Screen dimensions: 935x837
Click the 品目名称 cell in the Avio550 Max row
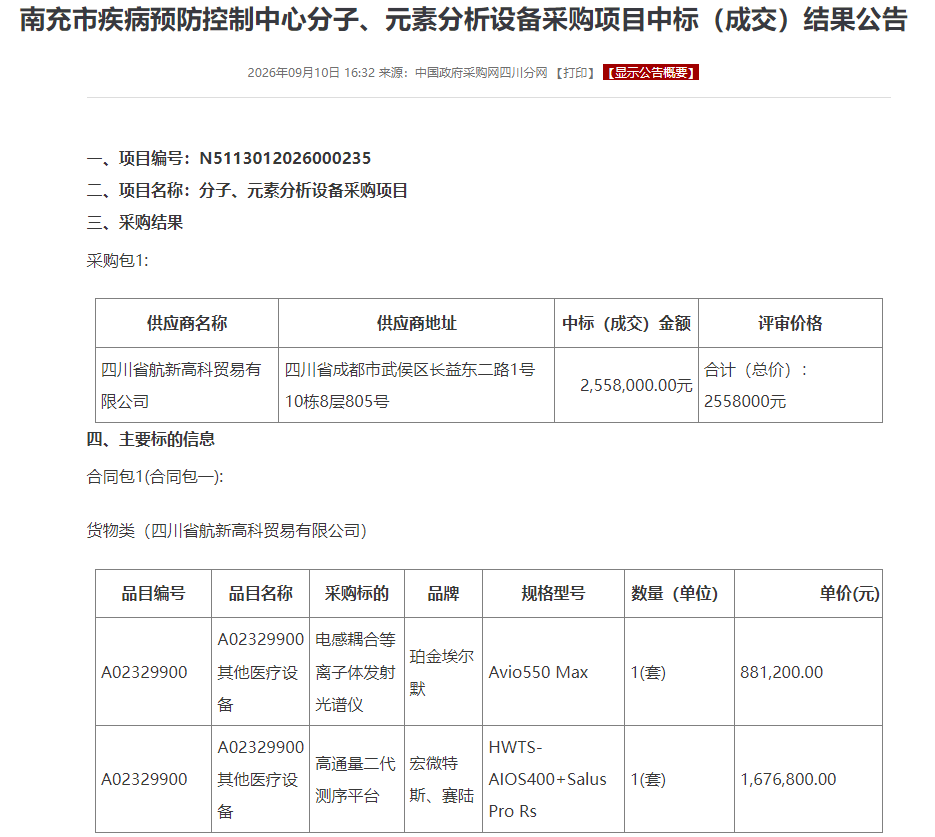(261, 672)
